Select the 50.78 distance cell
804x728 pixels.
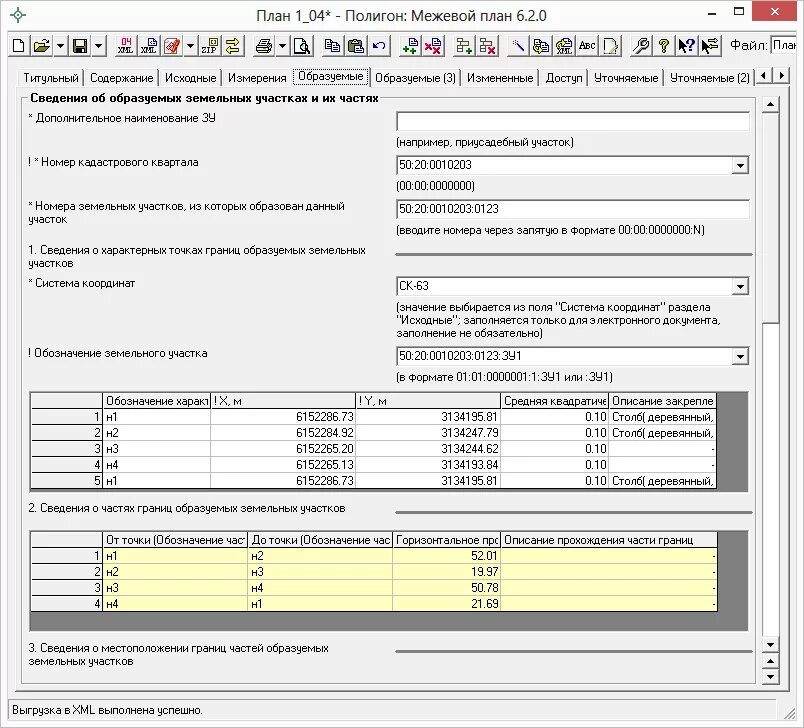(446, 588)
